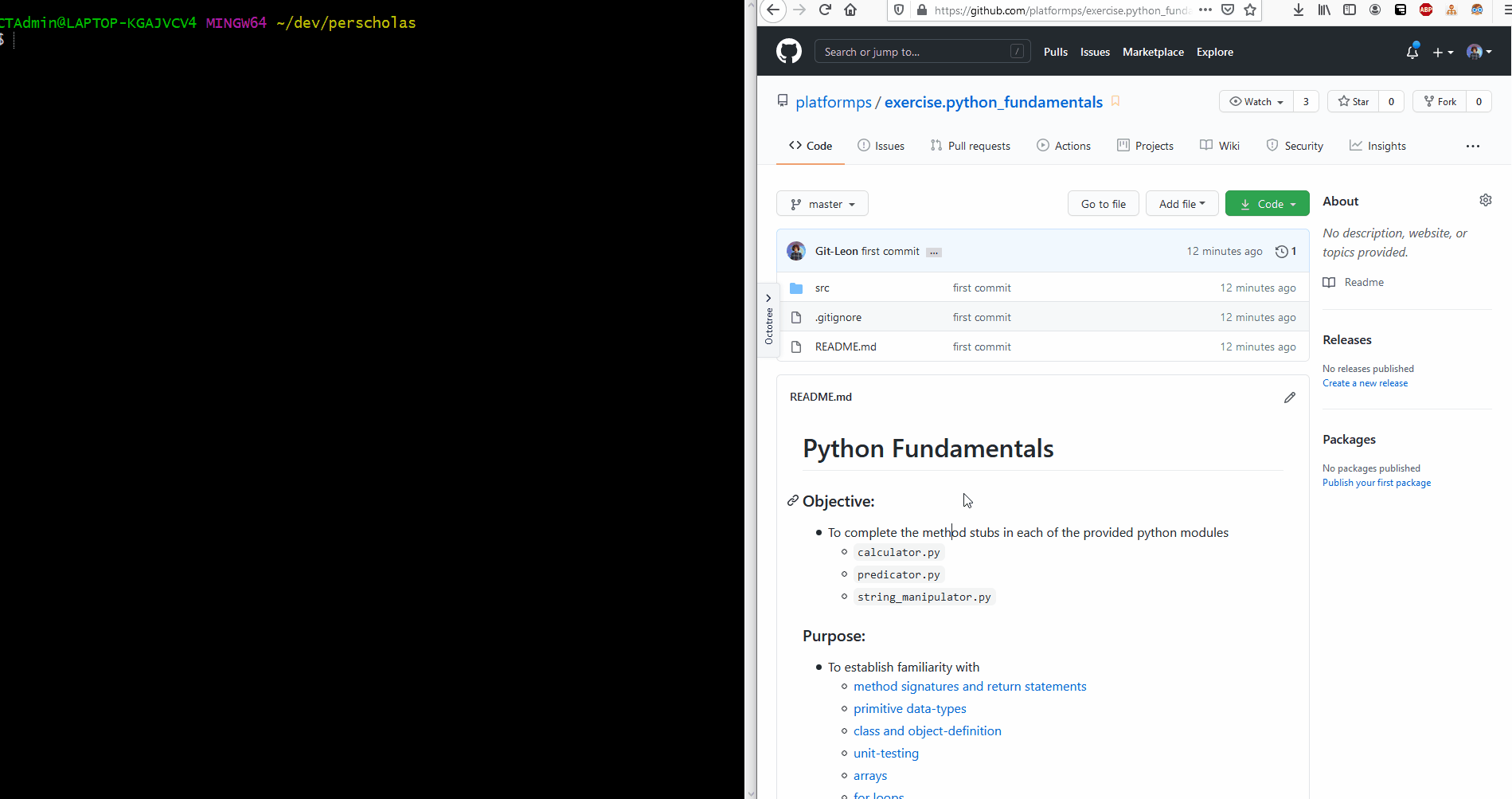Open primitive data-types link
Viewport: 1512px width, 799px height.
[x=910, y=708]
